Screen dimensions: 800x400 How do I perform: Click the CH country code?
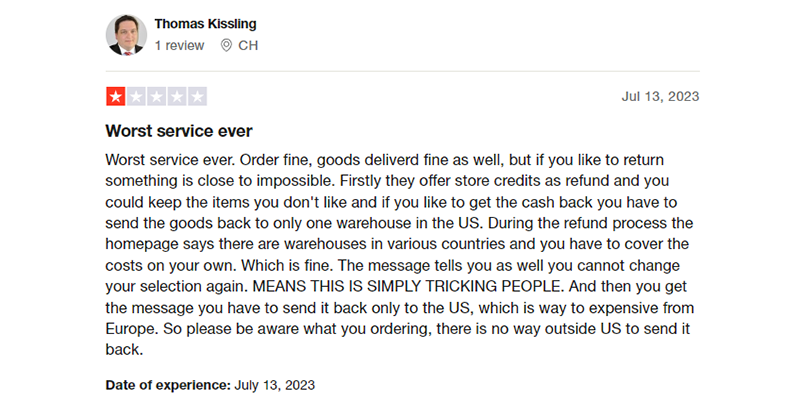point(248,45)
